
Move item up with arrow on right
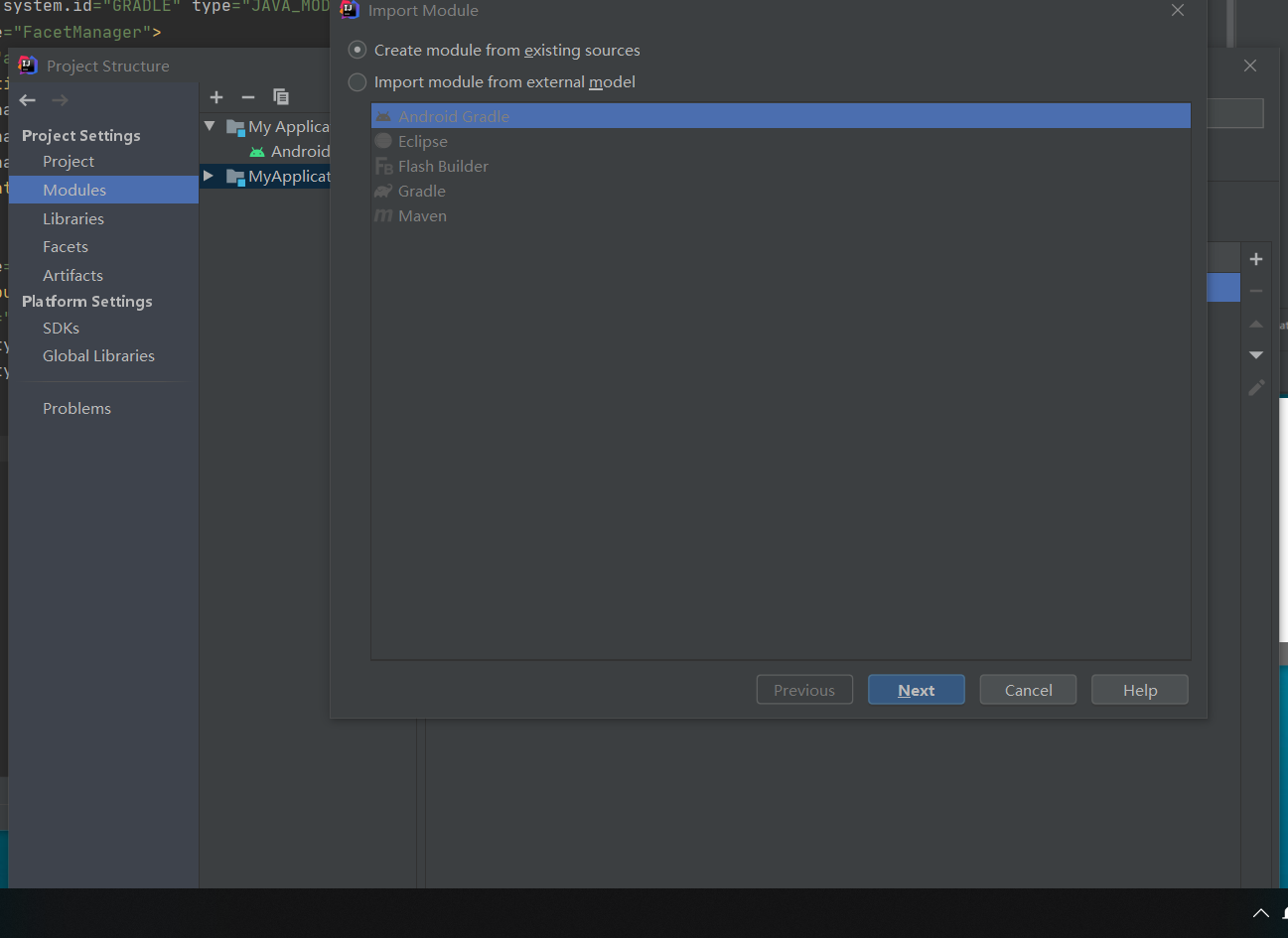[x=1256, y=324]
